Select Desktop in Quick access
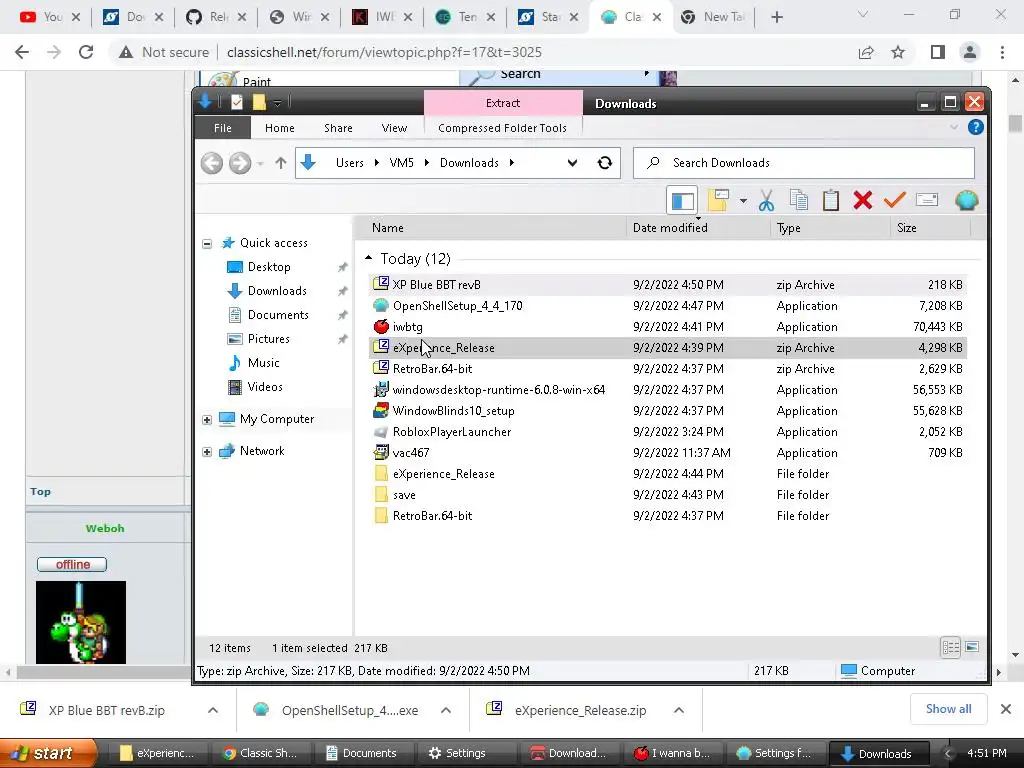Image resolution: width=1024 pixels, height=768 pixels. pos(269,266)
